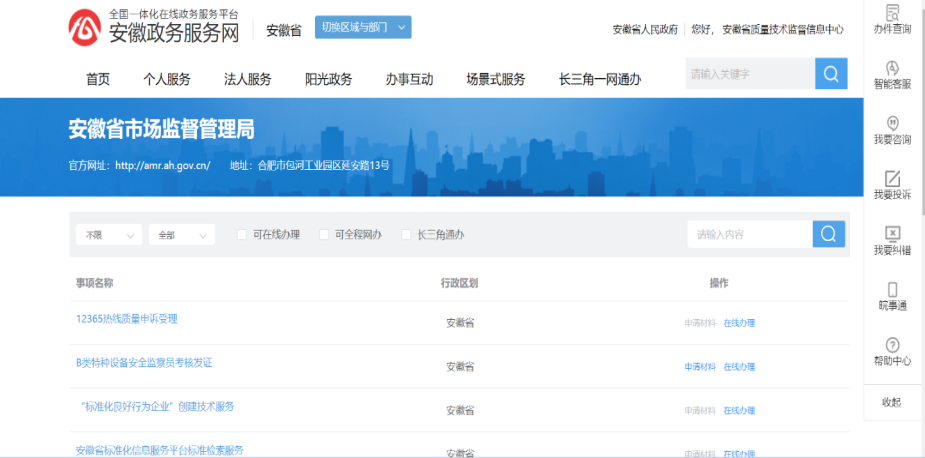The image size is (925, 458).
Task: Open 我要纠错 in the right sidebar
Action: click(893, 241)
